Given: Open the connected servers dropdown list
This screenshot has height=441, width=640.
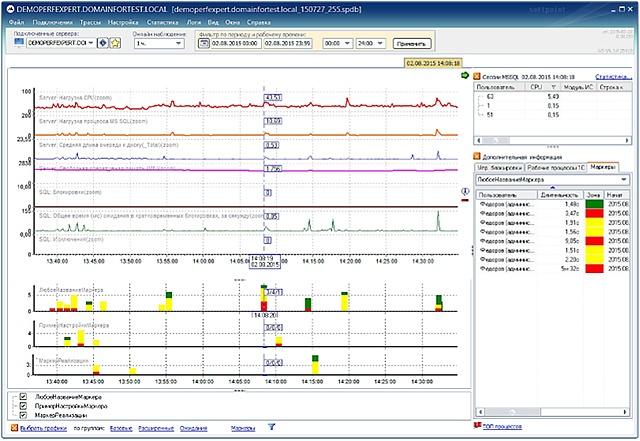Looking at the screenshot, I should pos(90,44).
